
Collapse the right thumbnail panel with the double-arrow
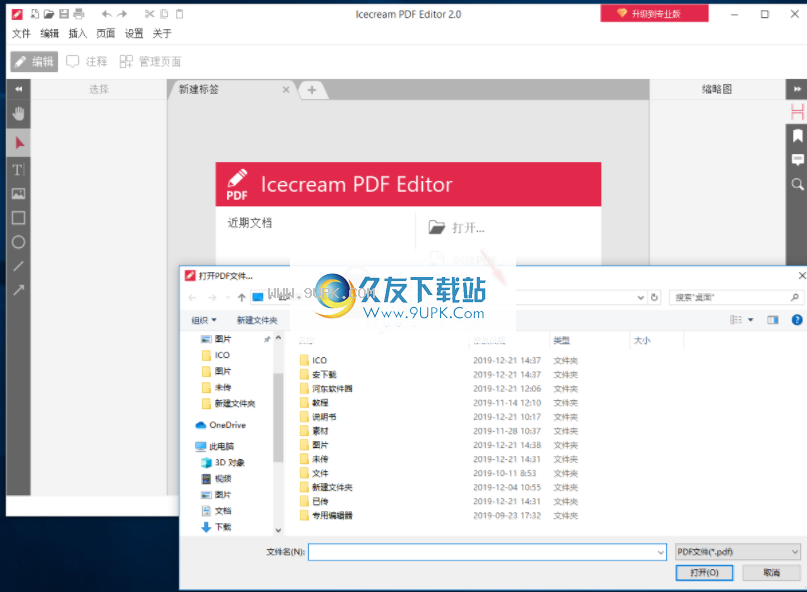[x=797, y=89]
